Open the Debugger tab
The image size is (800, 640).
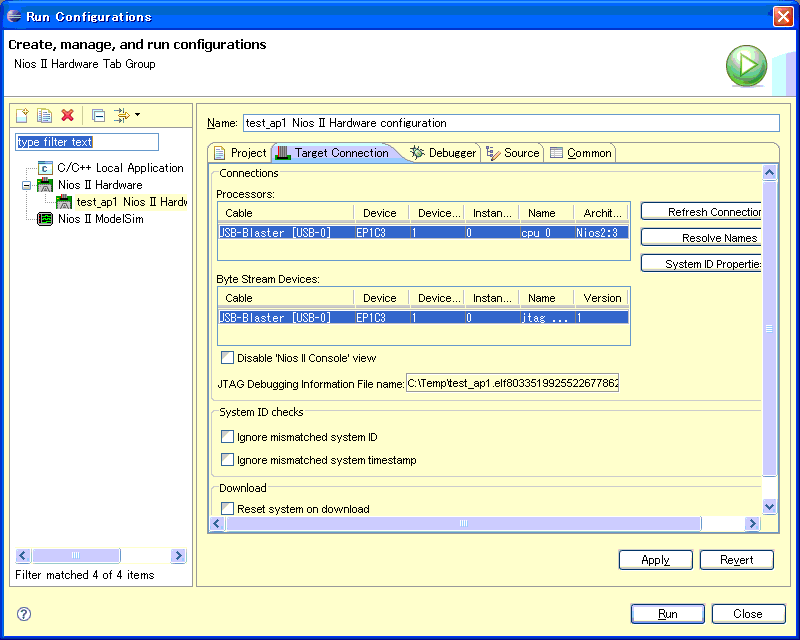click(x=444, y=153)
